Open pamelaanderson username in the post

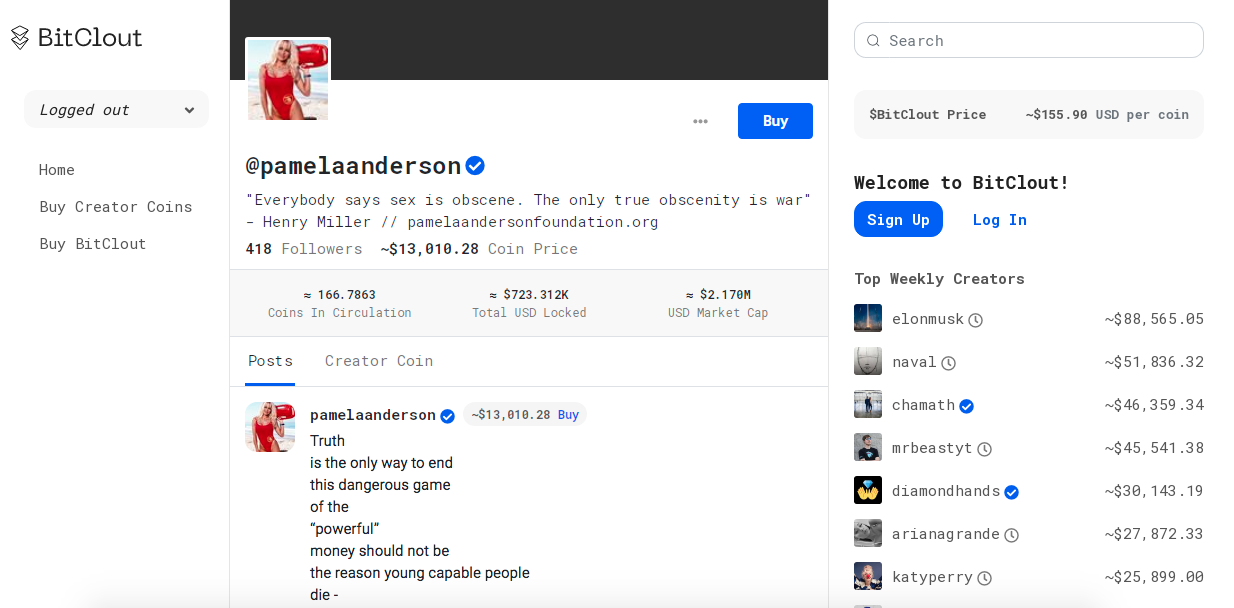373,415
